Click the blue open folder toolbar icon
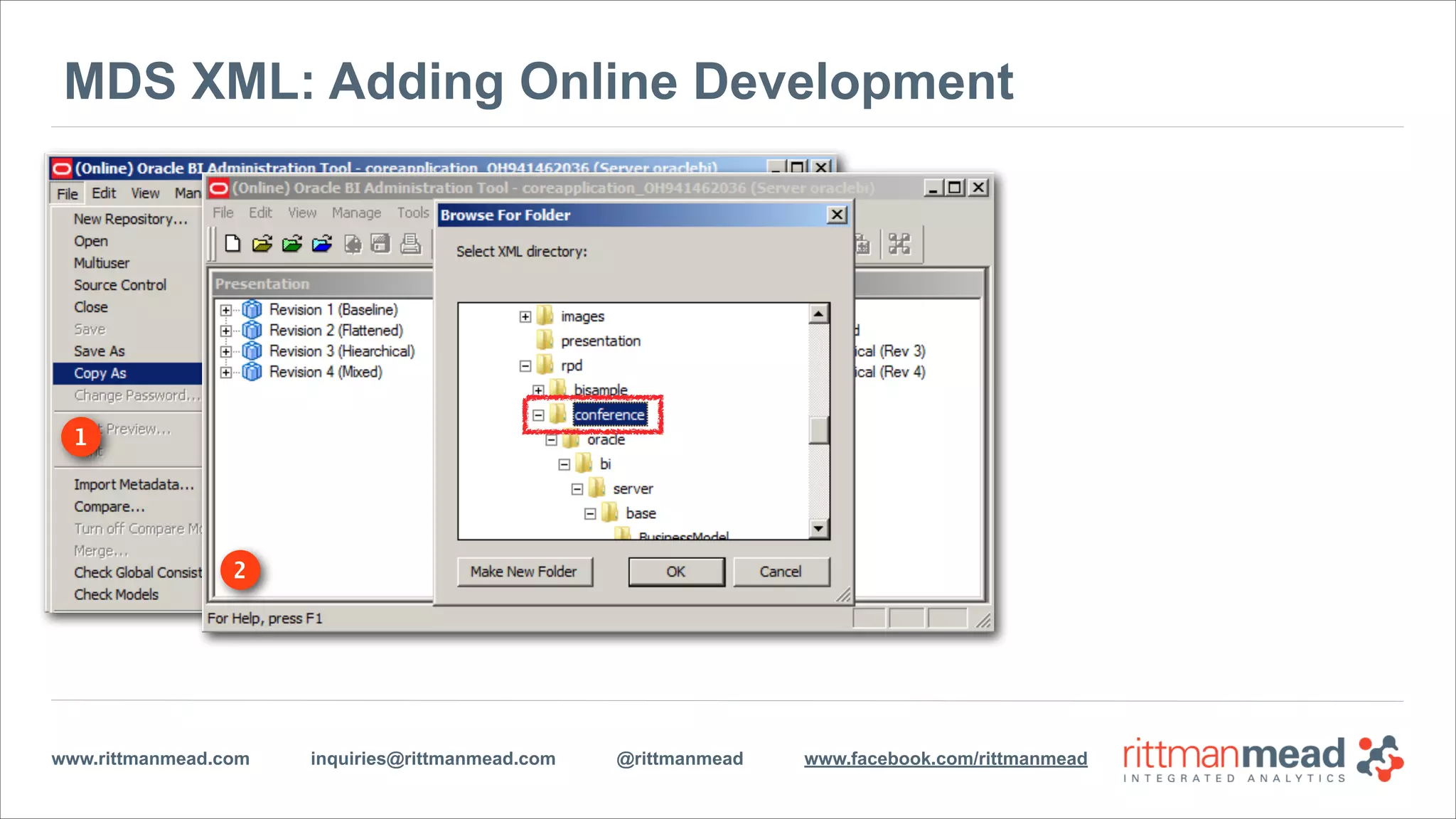This screenshot has height=819, width=1456. 322,244
